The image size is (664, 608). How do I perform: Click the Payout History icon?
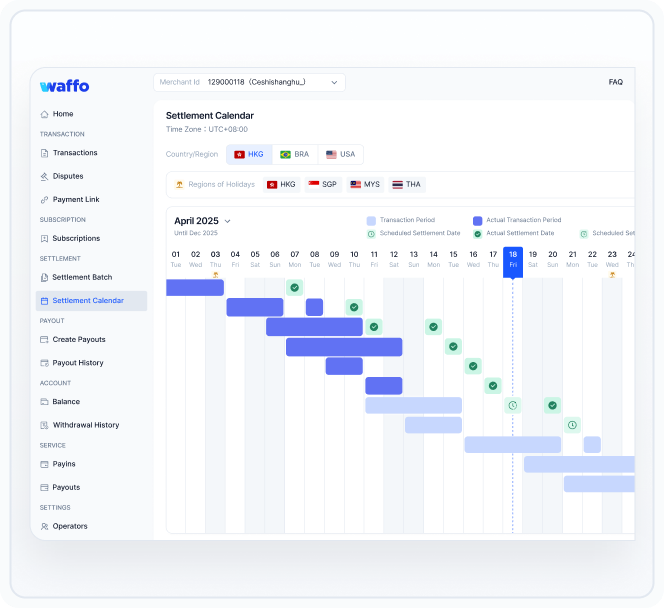[x=44, y=363]
